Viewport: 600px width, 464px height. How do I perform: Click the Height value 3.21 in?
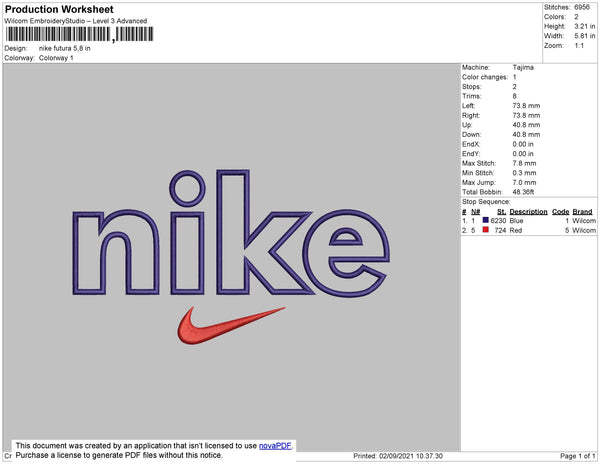584,26
